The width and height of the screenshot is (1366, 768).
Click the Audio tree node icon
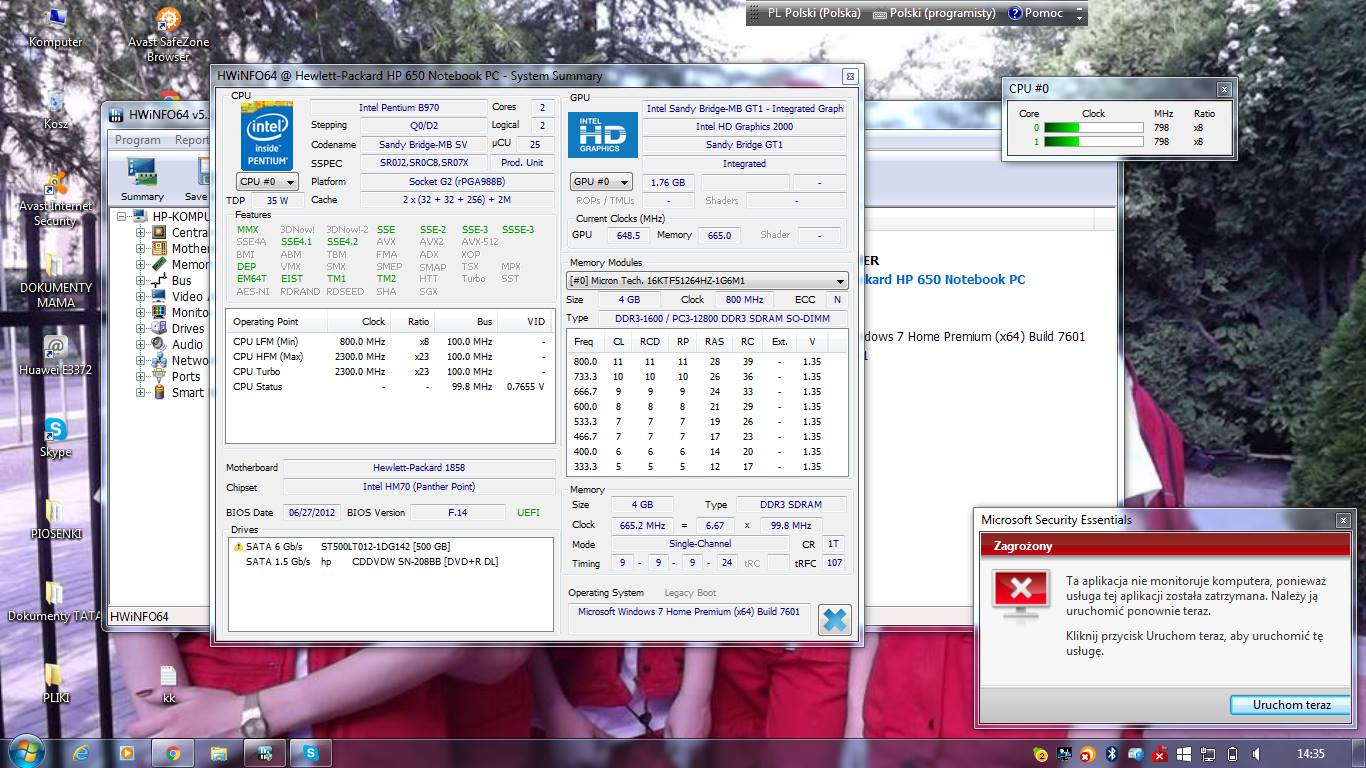click(x=159, y=344)
